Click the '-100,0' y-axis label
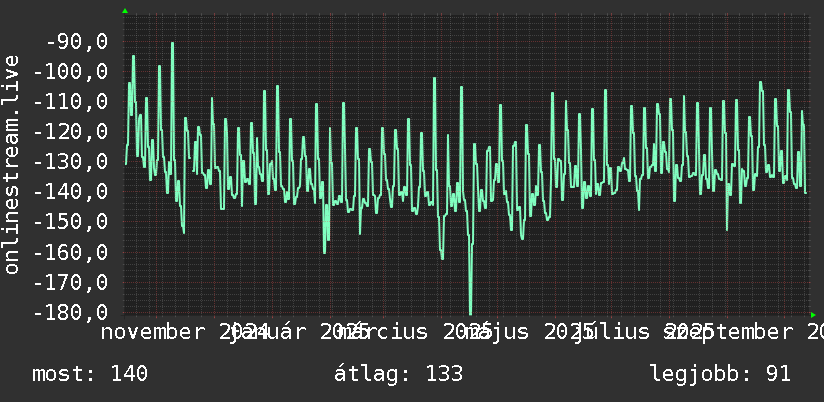The image size is (824, 402). tap(71, 71)
